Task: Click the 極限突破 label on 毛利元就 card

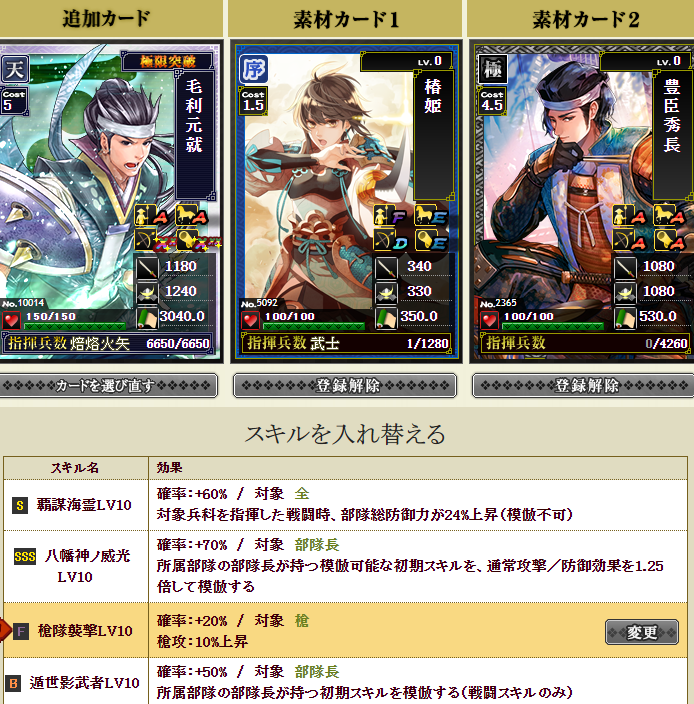Action: pyautogui.click(x=167, y=61)
